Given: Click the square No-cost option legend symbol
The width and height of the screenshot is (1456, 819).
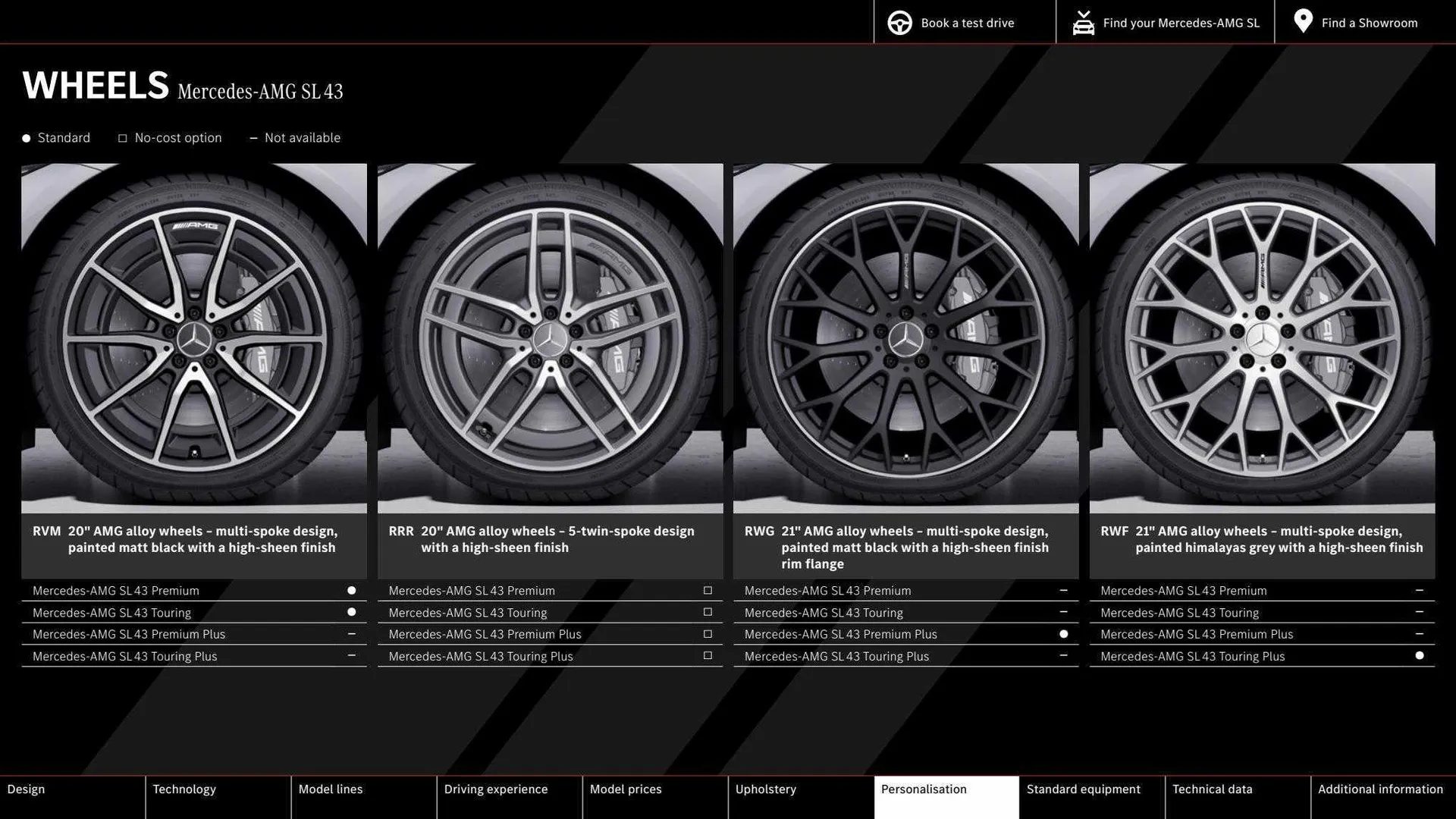Looking at the screenshot, I should 123,137.
